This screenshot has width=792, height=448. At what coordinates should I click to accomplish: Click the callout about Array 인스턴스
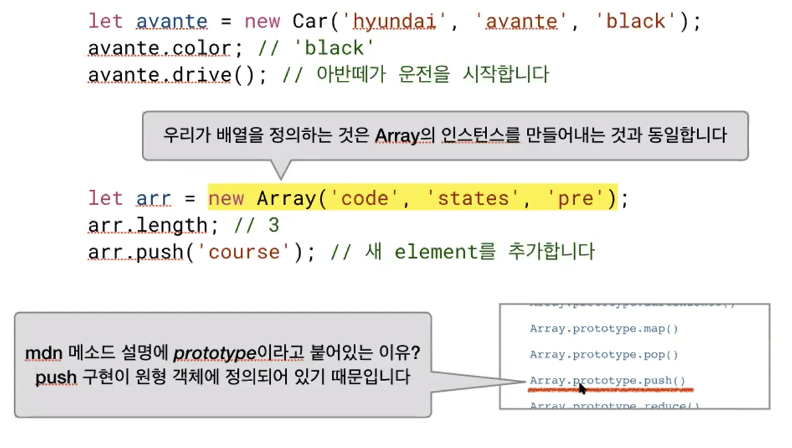coord(445,135)
